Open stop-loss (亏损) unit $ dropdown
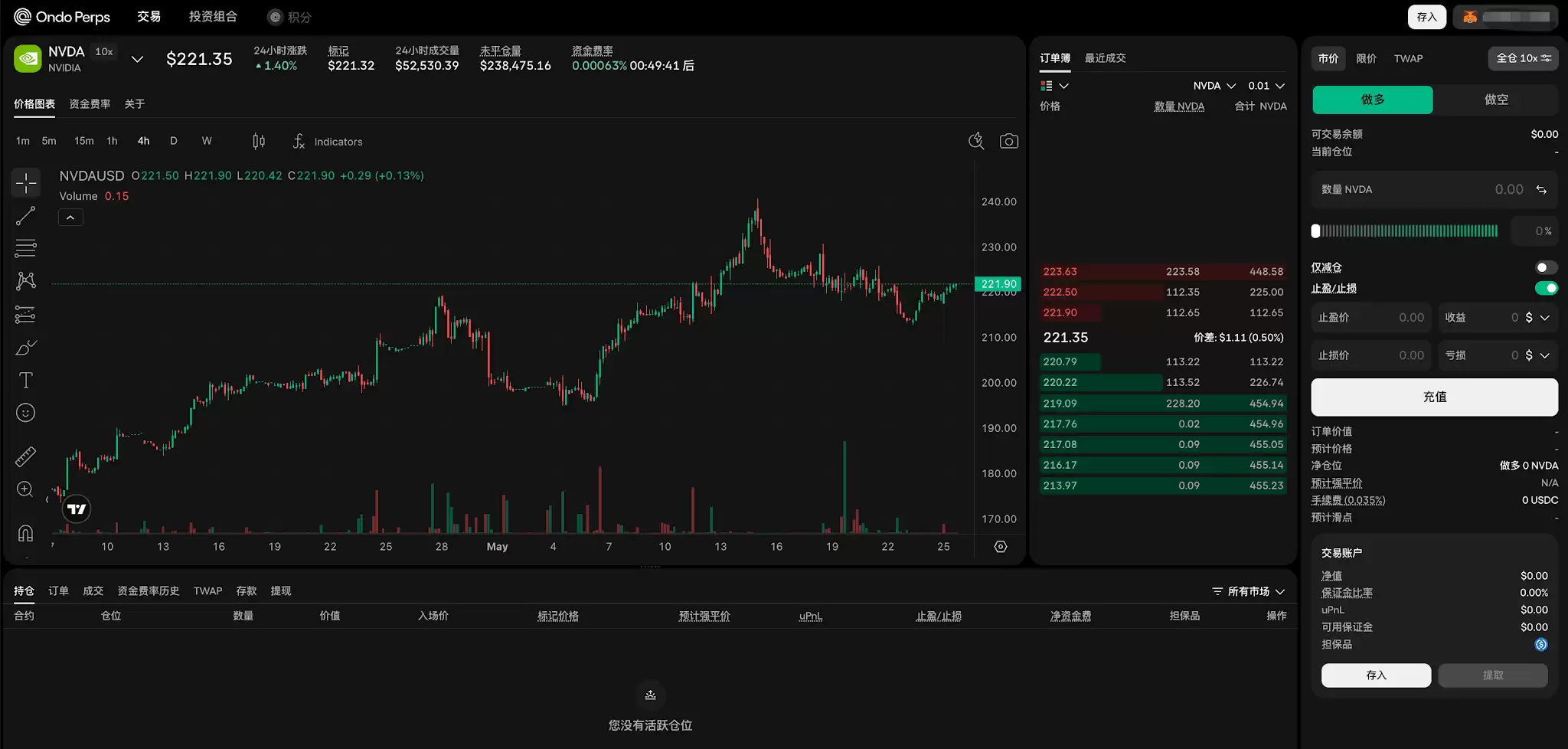 click(x=1537, y=355)
